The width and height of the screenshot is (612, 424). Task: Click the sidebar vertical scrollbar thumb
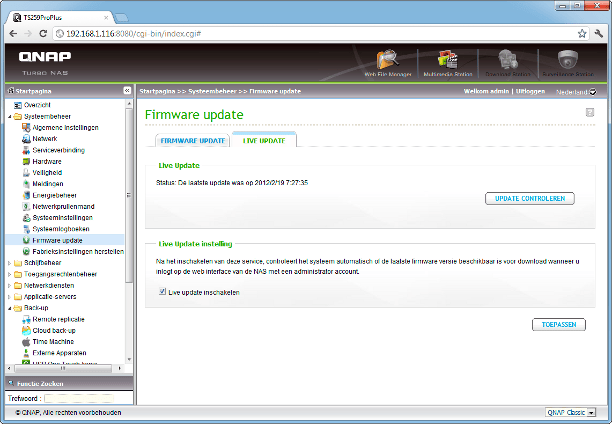[129, 195]
